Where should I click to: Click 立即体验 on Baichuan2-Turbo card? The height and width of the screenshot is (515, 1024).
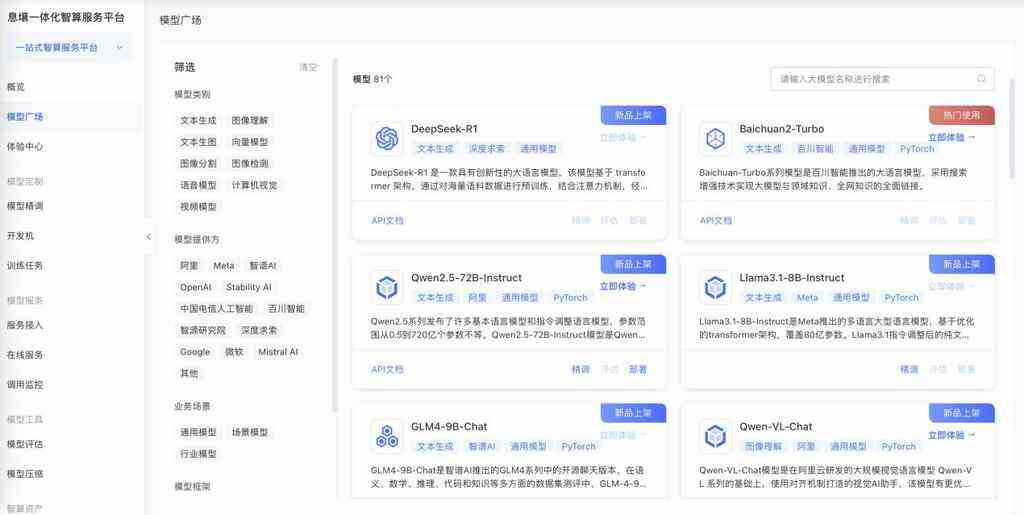point(952,138)
